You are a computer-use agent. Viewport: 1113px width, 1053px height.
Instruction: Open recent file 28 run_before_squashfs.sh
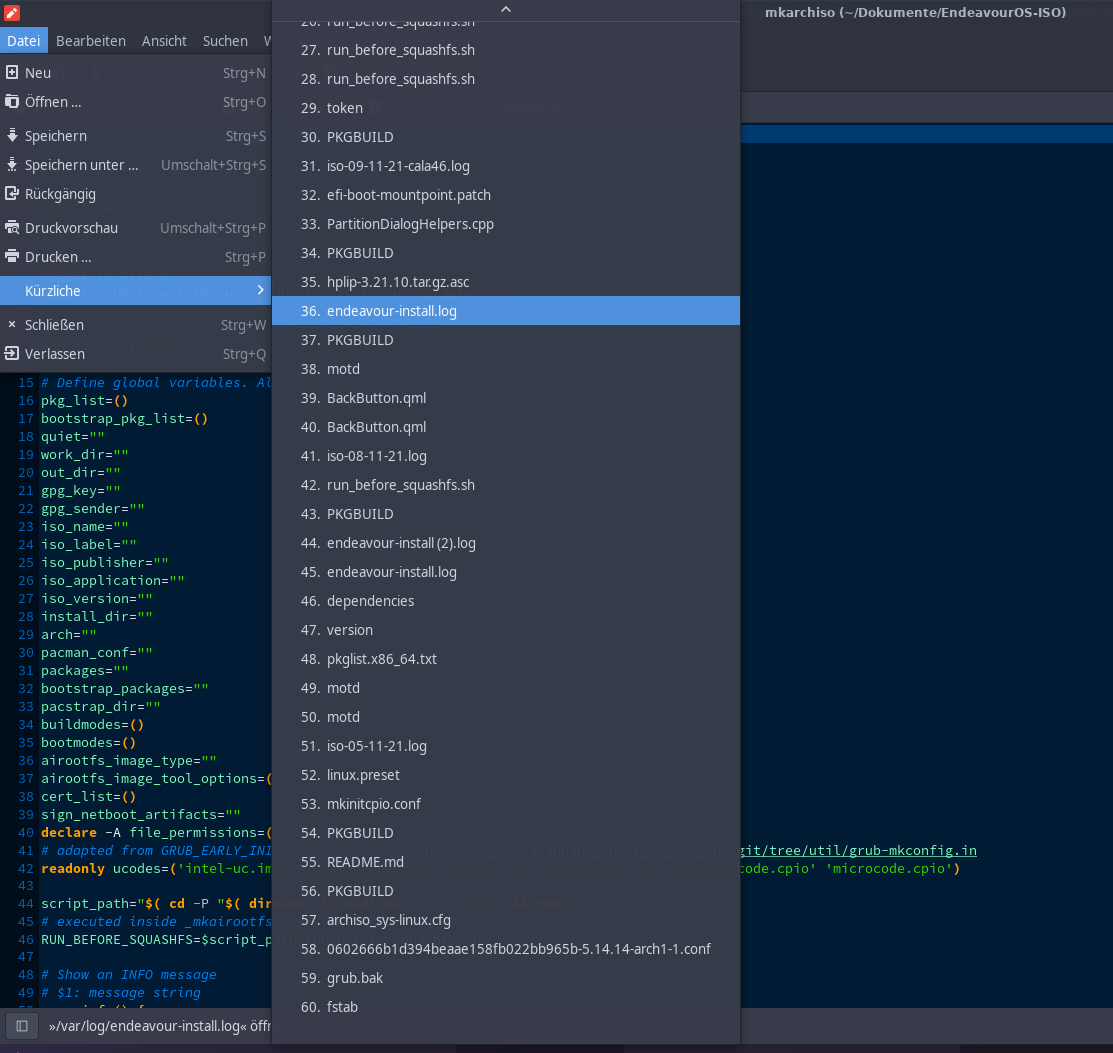coord(505,79)
